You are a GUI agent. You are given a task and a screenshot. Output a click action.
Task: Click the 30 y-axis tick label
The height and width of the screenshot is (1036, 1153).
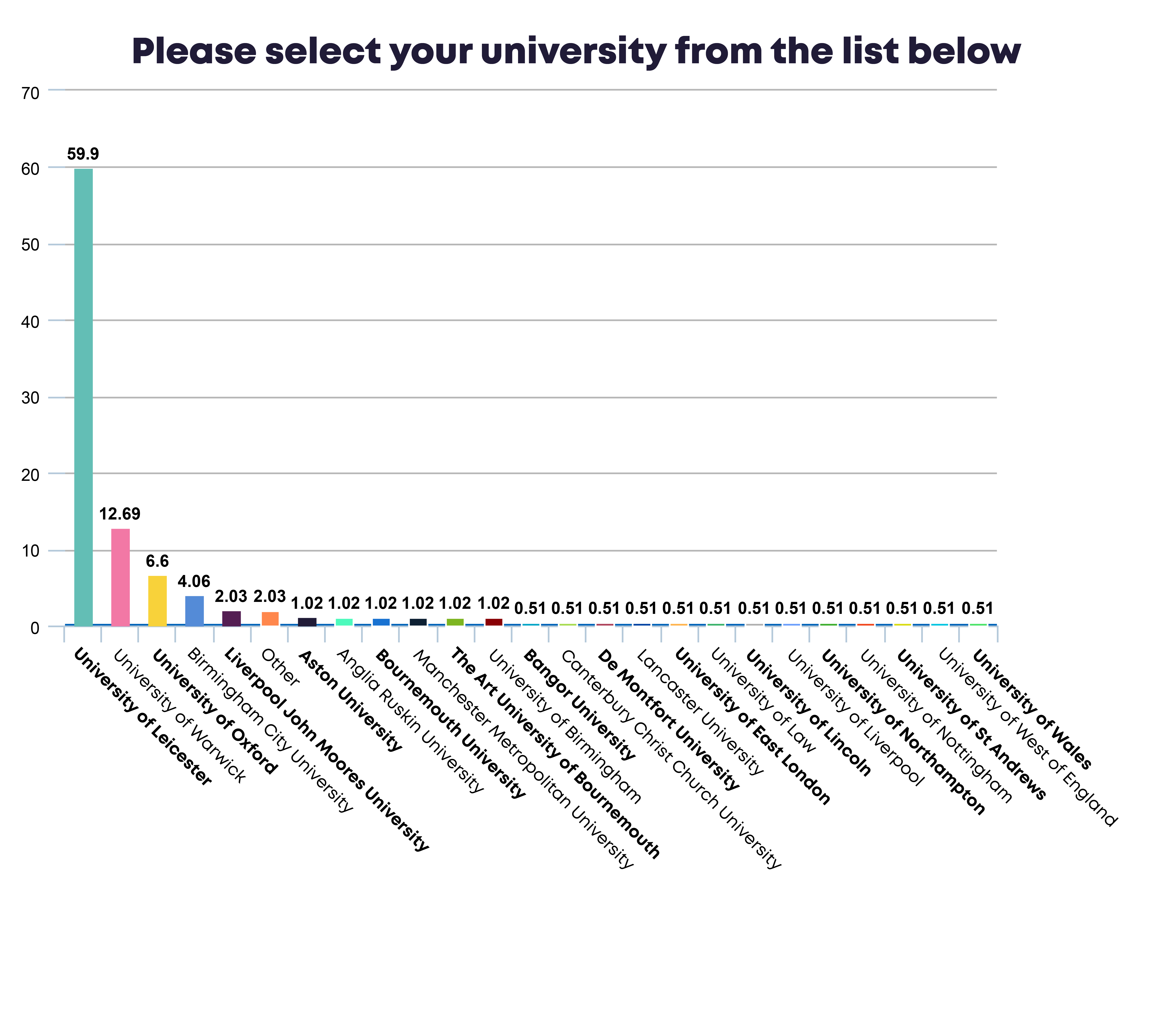tap(30, 398)
